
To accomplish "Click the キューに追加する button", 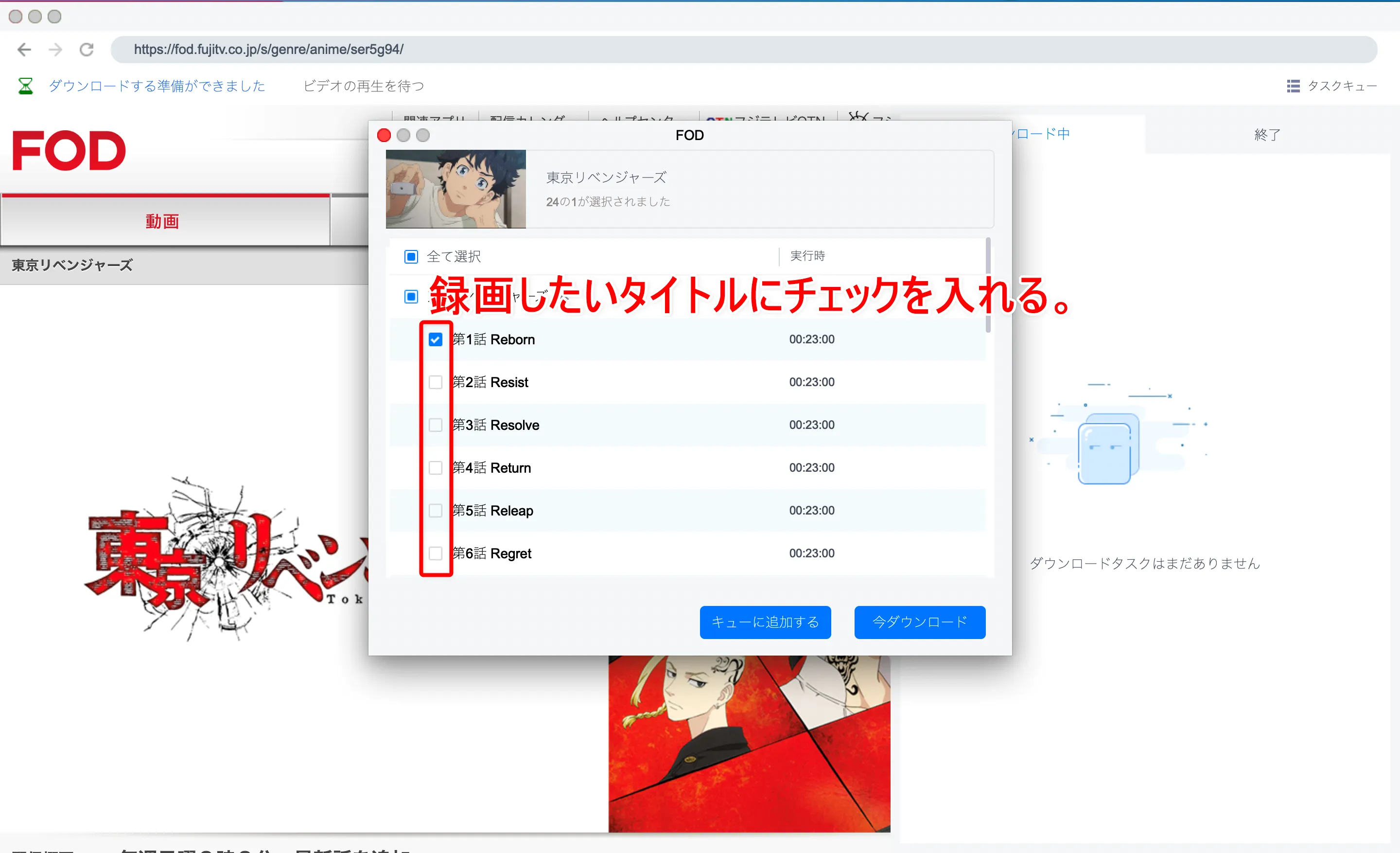I will click(x=765, y=622).
